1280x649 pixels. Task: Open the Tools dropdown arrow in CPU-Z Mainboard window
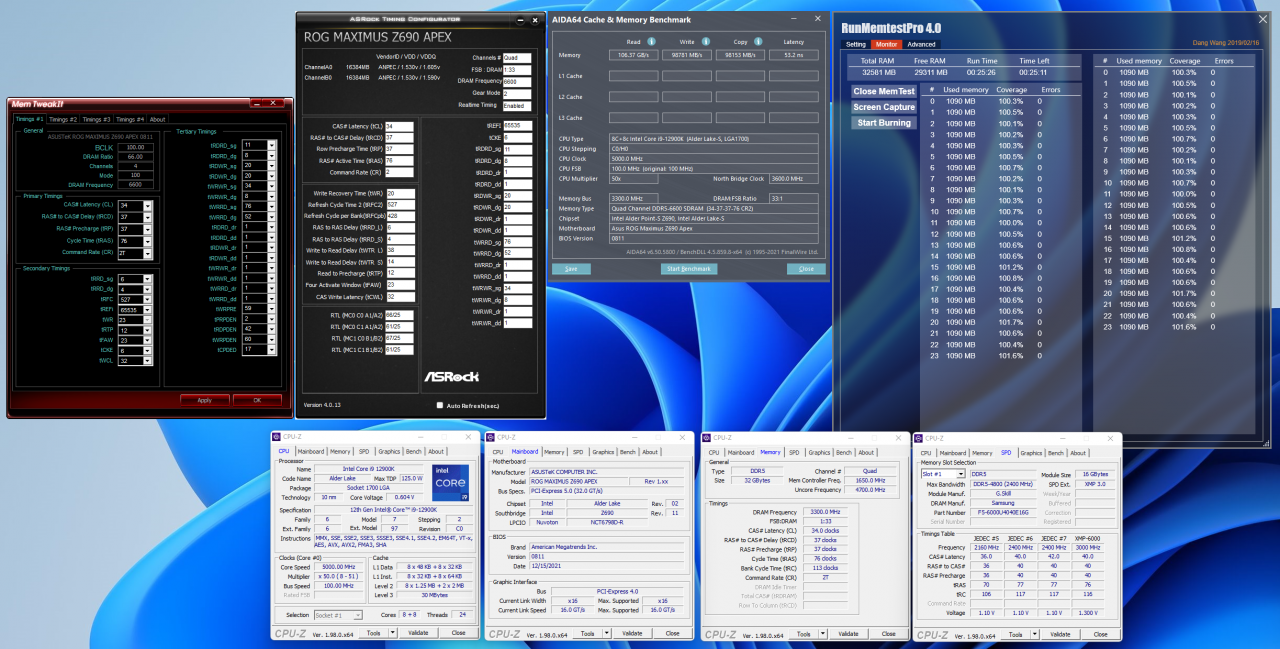605,633
